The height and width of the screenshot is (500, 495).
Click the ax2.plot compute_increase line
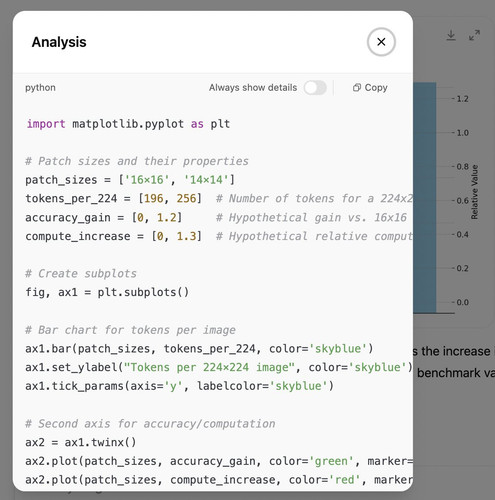pyautogui.click(x=219, y=480)
